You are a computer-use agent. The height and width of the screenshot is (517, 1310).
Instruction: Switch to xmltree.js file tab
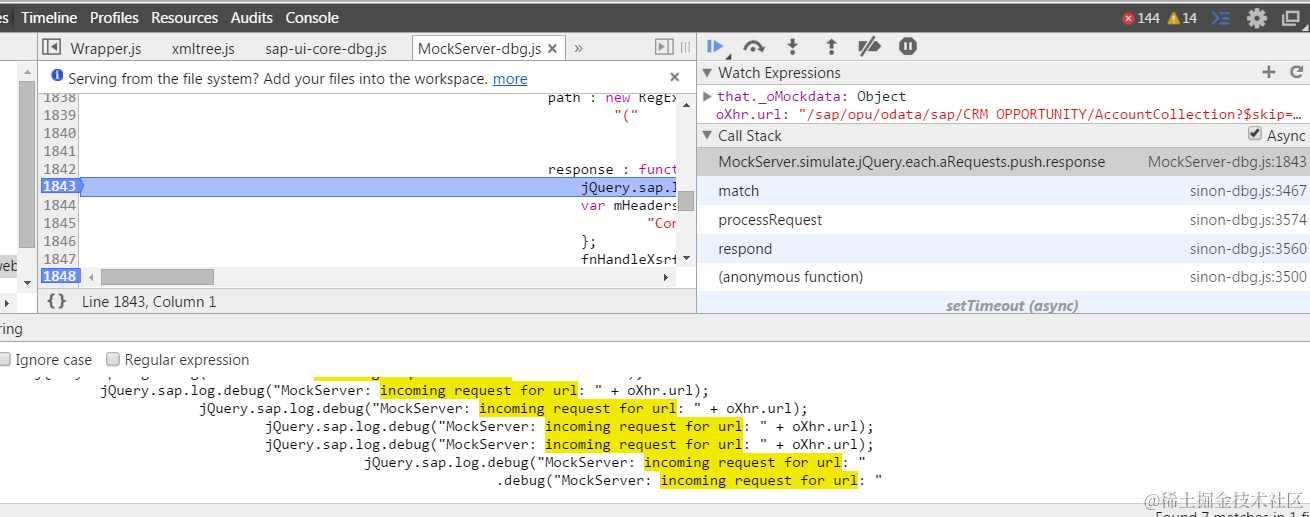(x=203, y=48)
